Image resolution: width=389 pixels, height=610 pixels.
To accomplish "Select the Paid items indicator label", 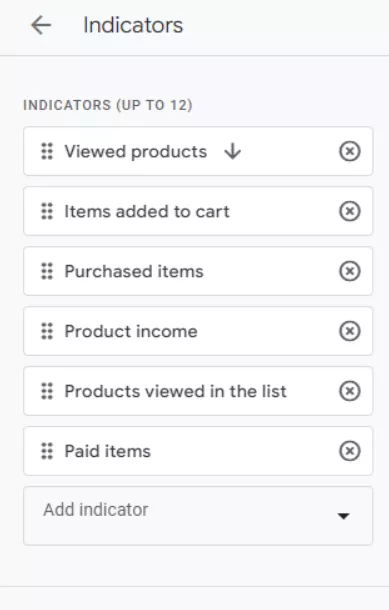I will point(107,451).
